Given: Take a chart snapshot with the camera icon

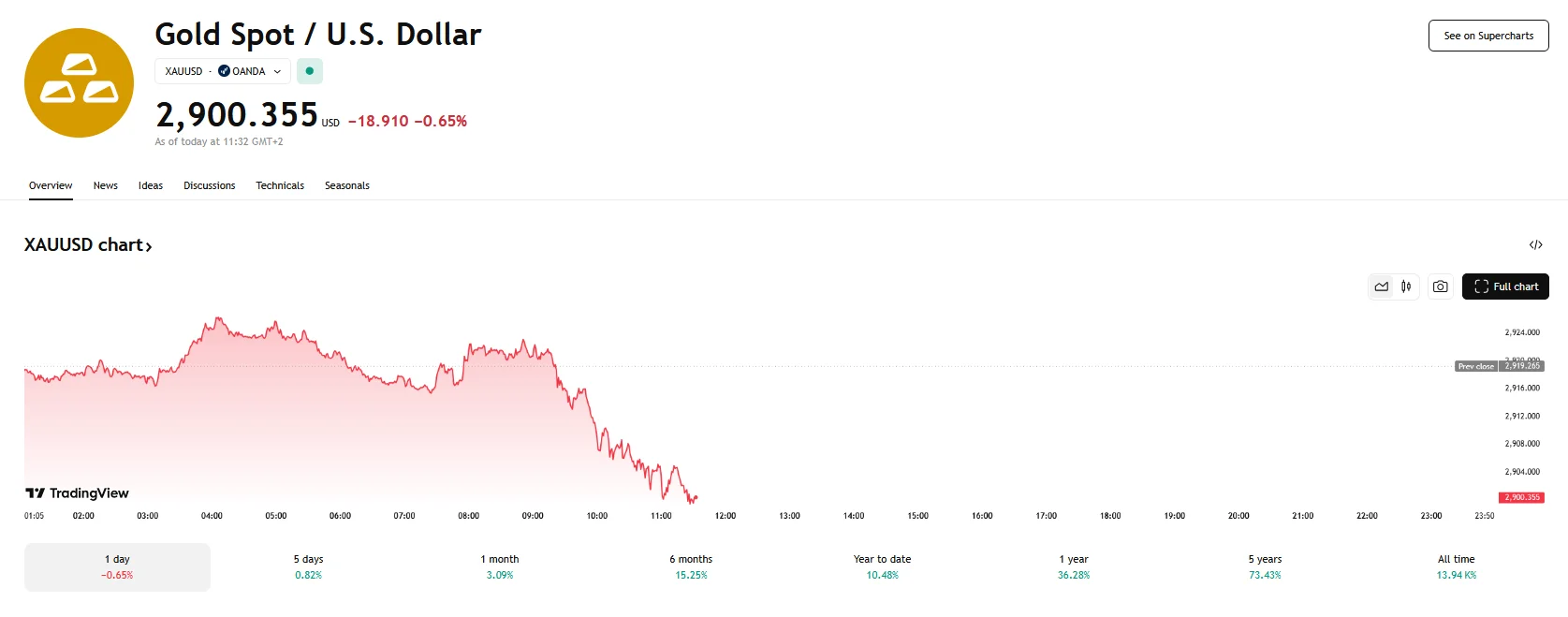Looking at the screenshot, I should click(x=1440, y=286).
